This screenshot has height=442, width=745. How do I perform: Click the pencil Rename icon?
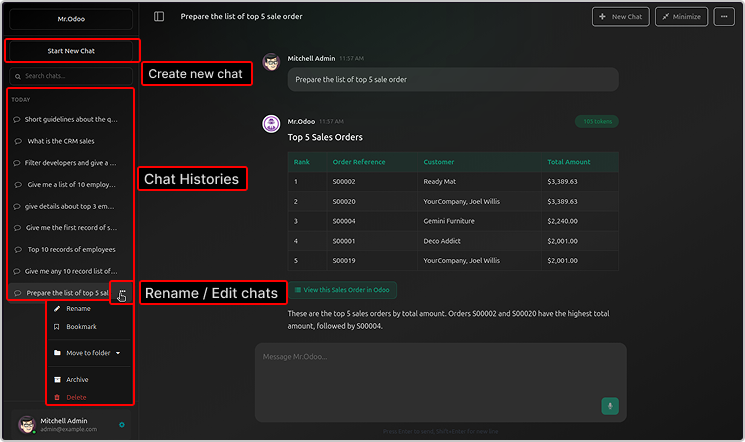pos(57,309)
